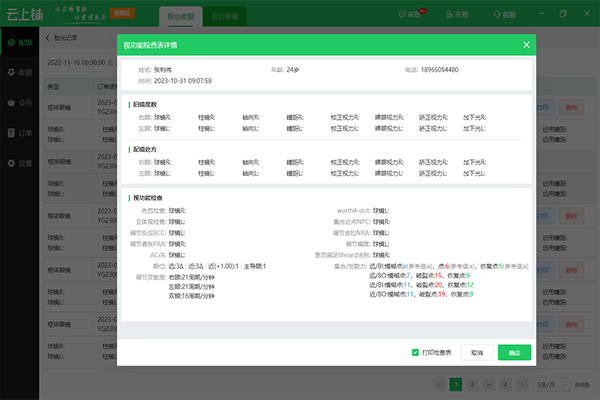Confirm with the green 确定 button
The width and height of the screenshot is (600, 400).
(514, 353)
